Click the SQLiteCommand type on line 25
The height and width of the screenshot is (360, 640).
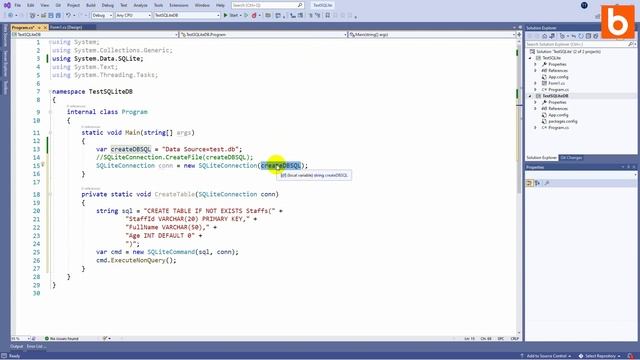click(171, 252)
